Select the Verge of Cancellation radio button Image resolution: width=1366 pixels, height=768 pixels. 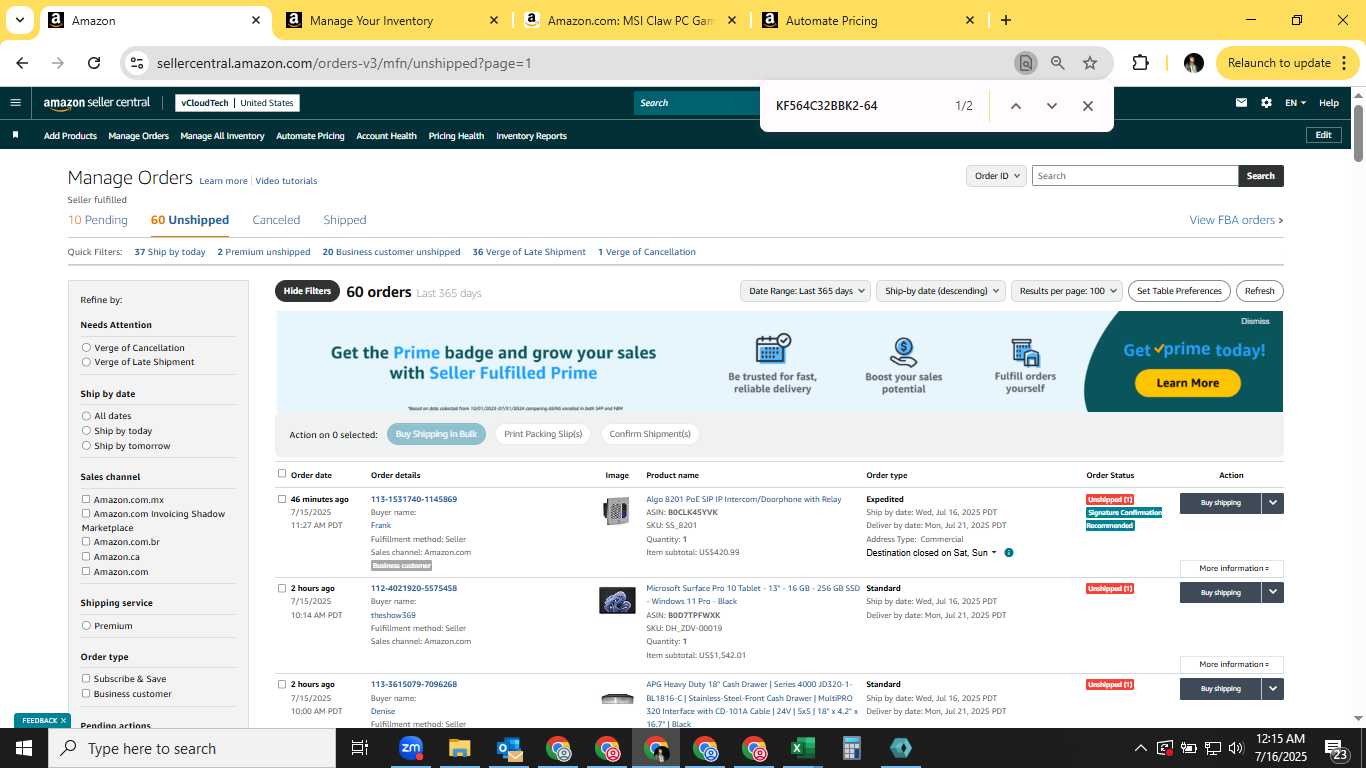(x=86, y=348)
